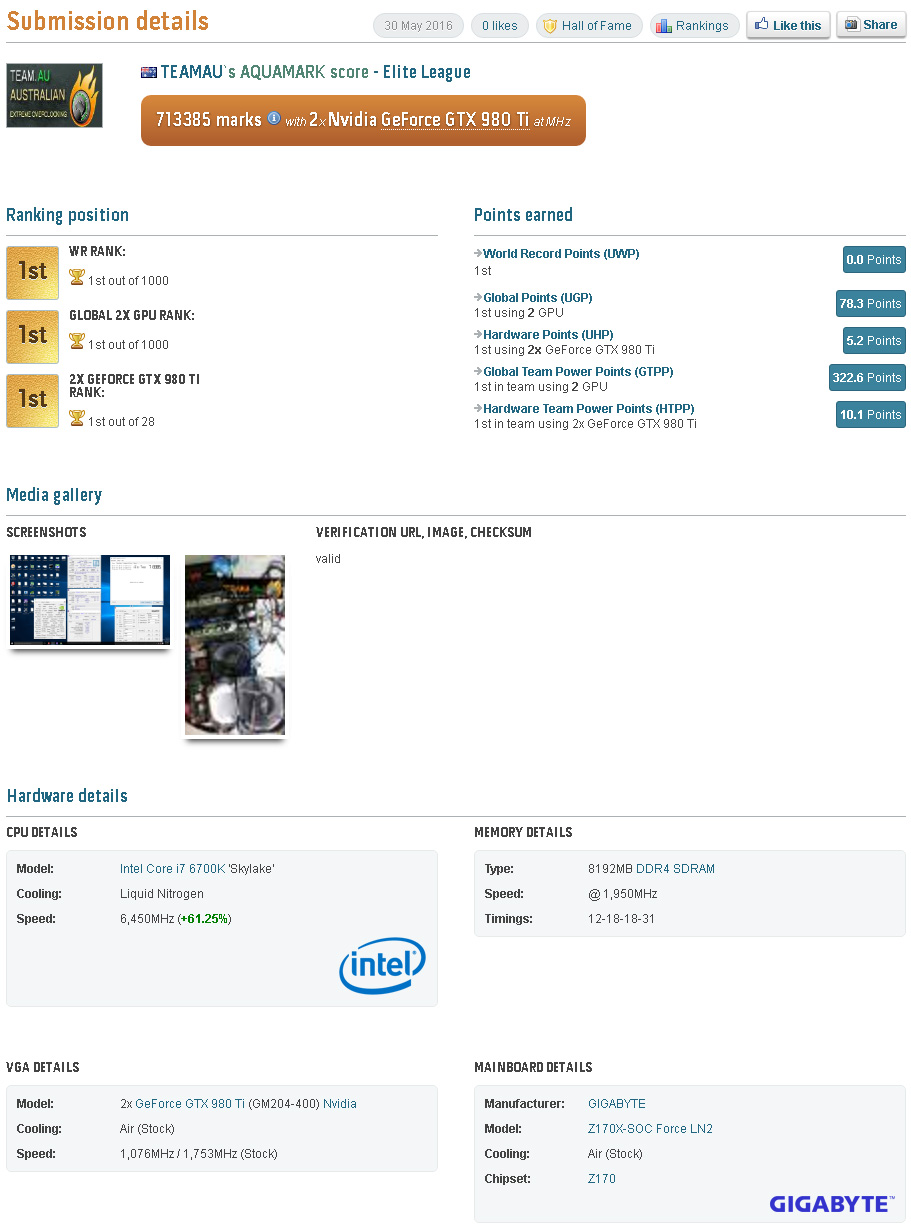911x1229 pixels.
Task: Open the Nvidia link in VGA details
Action: [340, 1104]
